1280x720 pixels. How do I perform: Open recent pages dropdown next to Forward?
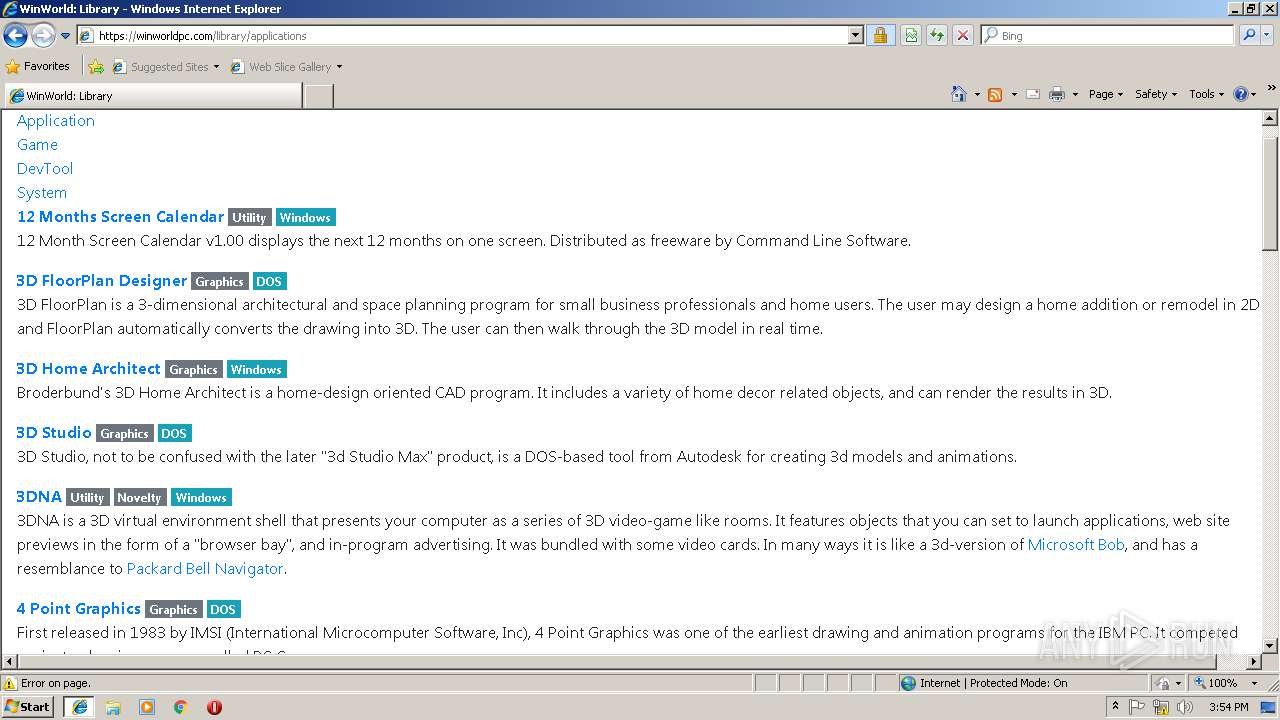point(65,36)
